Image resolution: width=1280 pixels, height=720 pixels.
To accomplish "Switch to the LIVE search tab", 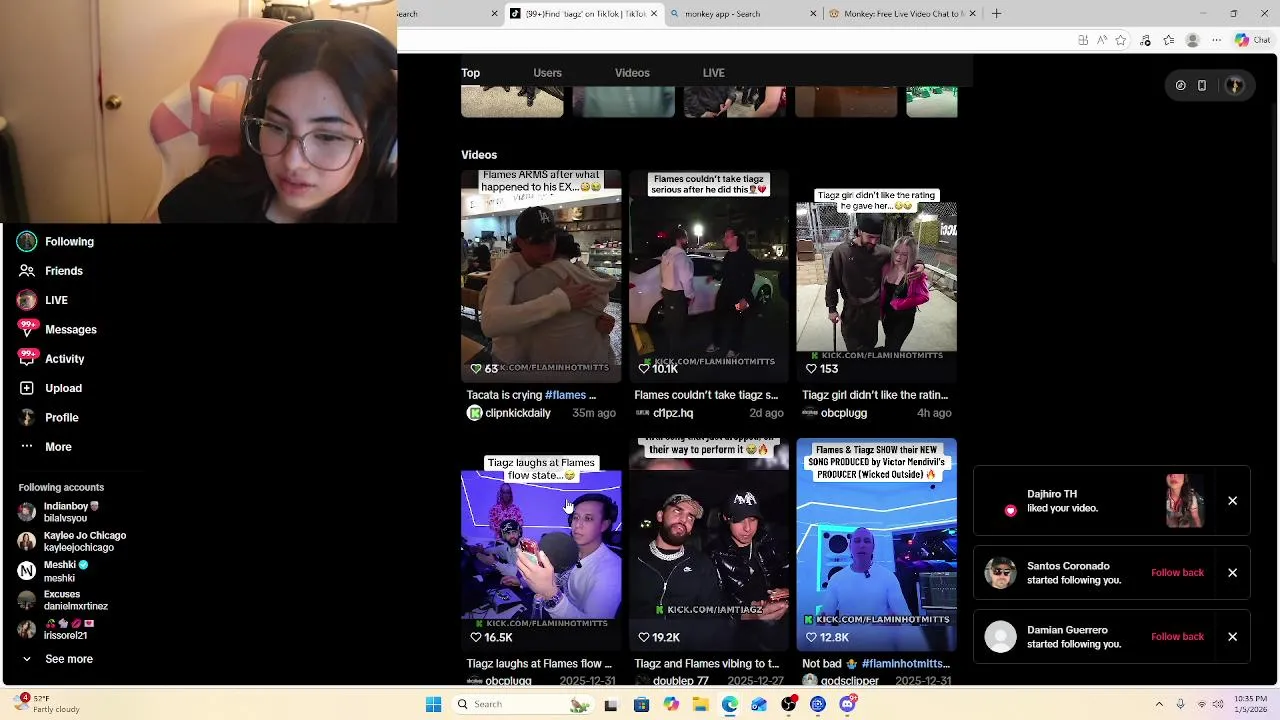I will [713, 73].
